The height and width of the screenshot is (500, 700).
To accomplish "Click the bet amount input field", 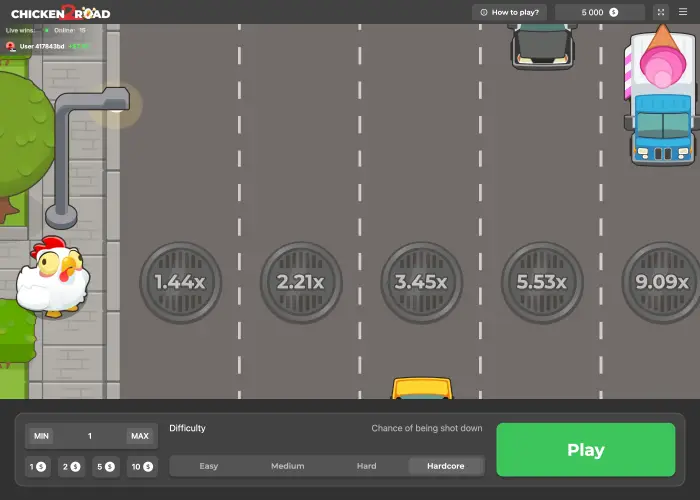I will [x=90, y=436].
